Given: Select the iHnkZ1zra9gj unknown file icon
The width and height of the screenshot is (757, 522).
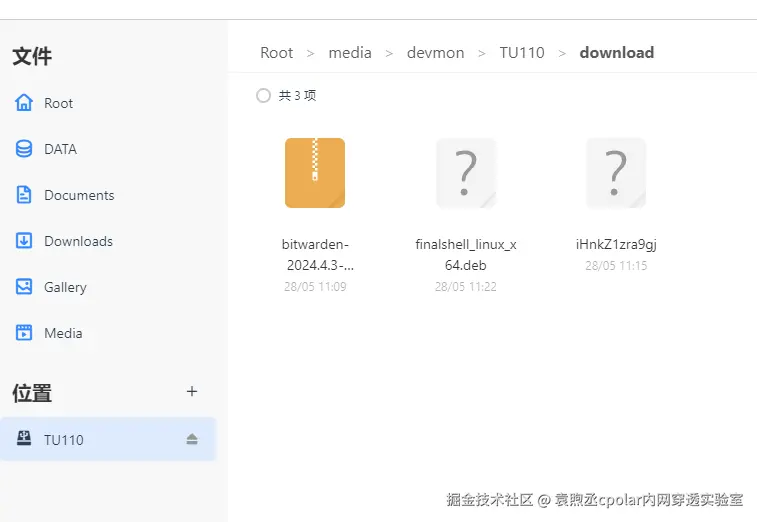Looking at the screenshot, I should [616, 173].
